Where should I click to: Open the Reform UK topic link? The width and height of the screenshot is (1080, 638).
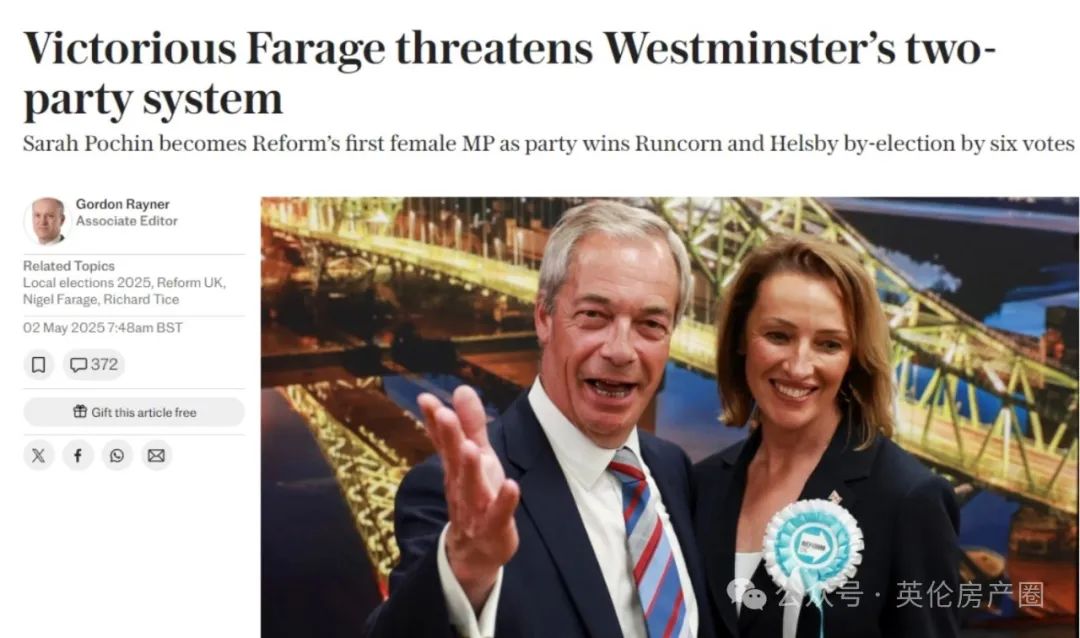pyautogui.click(x=189, y=282)
